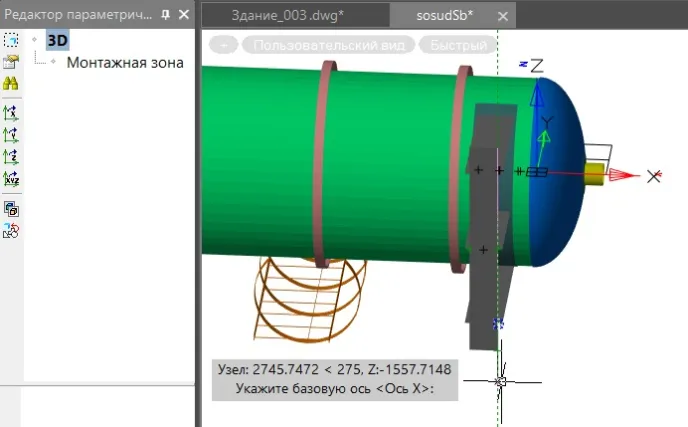This screenshot has height=427, width=688.
Task: Switch to the Здание_003.dwg tab
Action: 287,16
